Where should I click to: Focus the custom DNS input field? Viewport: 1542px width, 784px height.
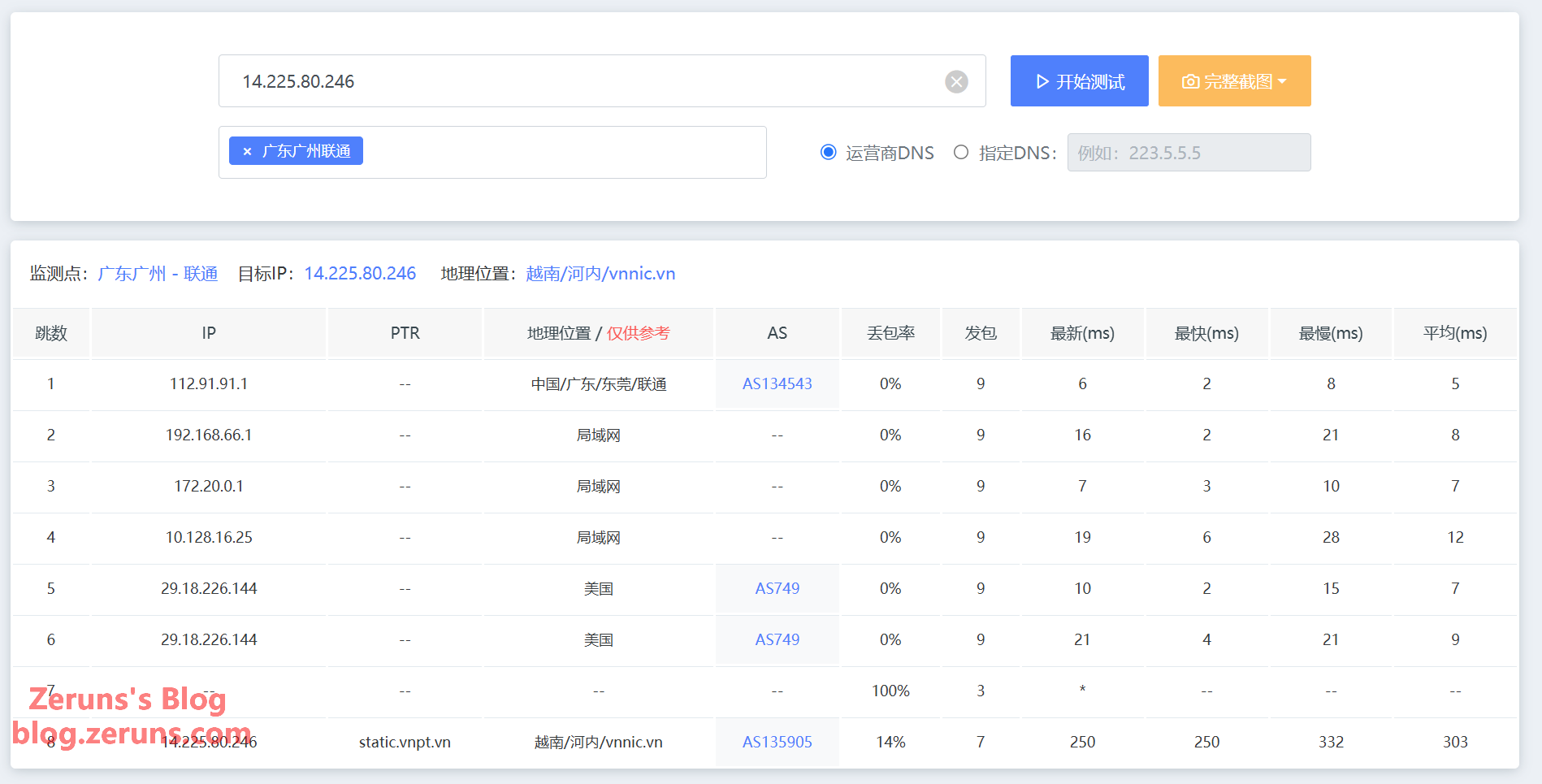coord(1188,153)
